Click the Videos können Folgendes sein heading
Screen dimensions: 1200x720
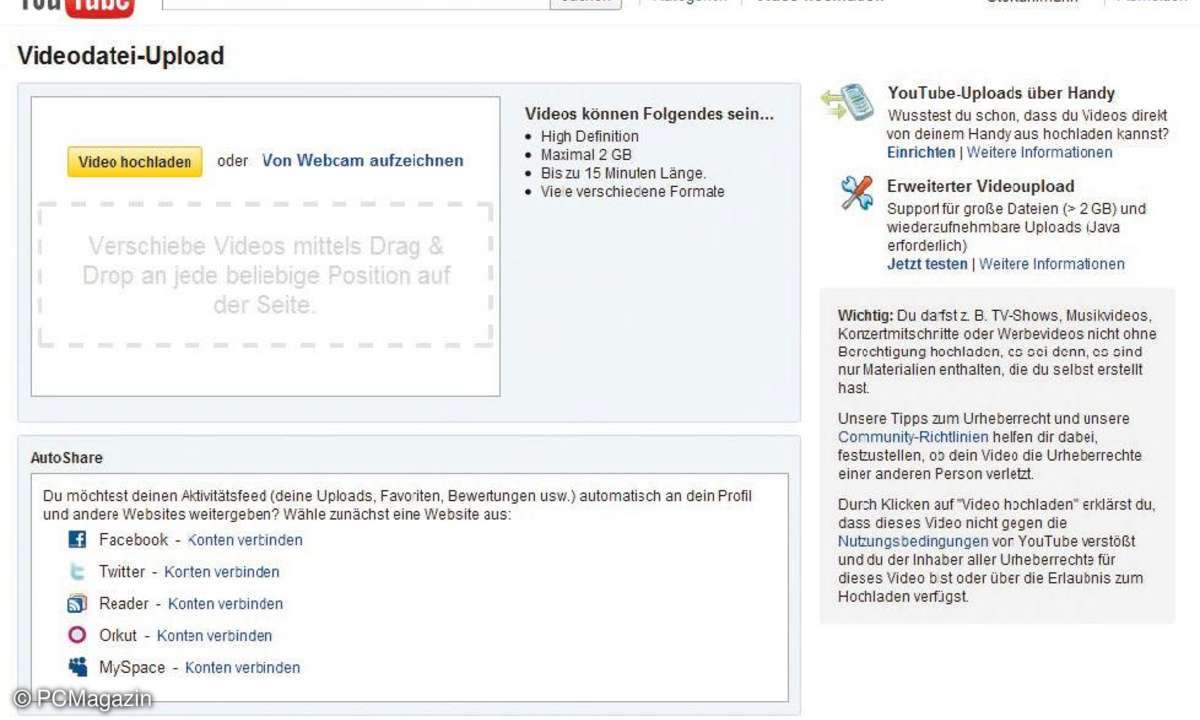pos(649,114)
